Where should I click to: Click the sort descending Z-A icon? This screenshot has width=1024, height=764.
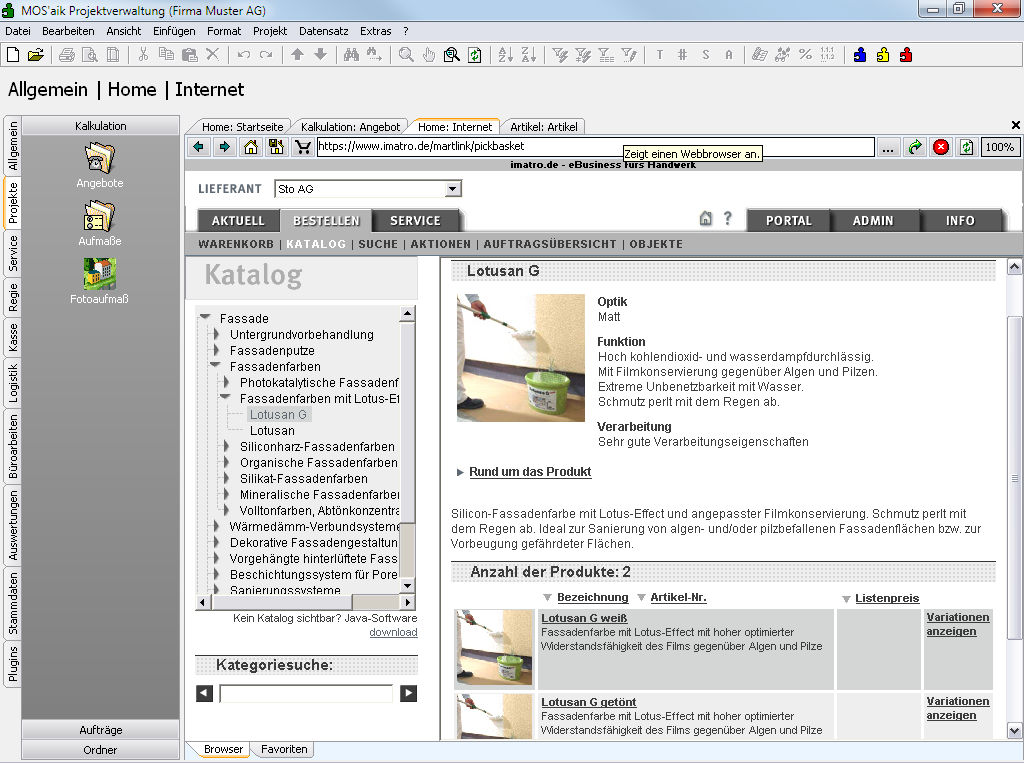click(528, 55)
